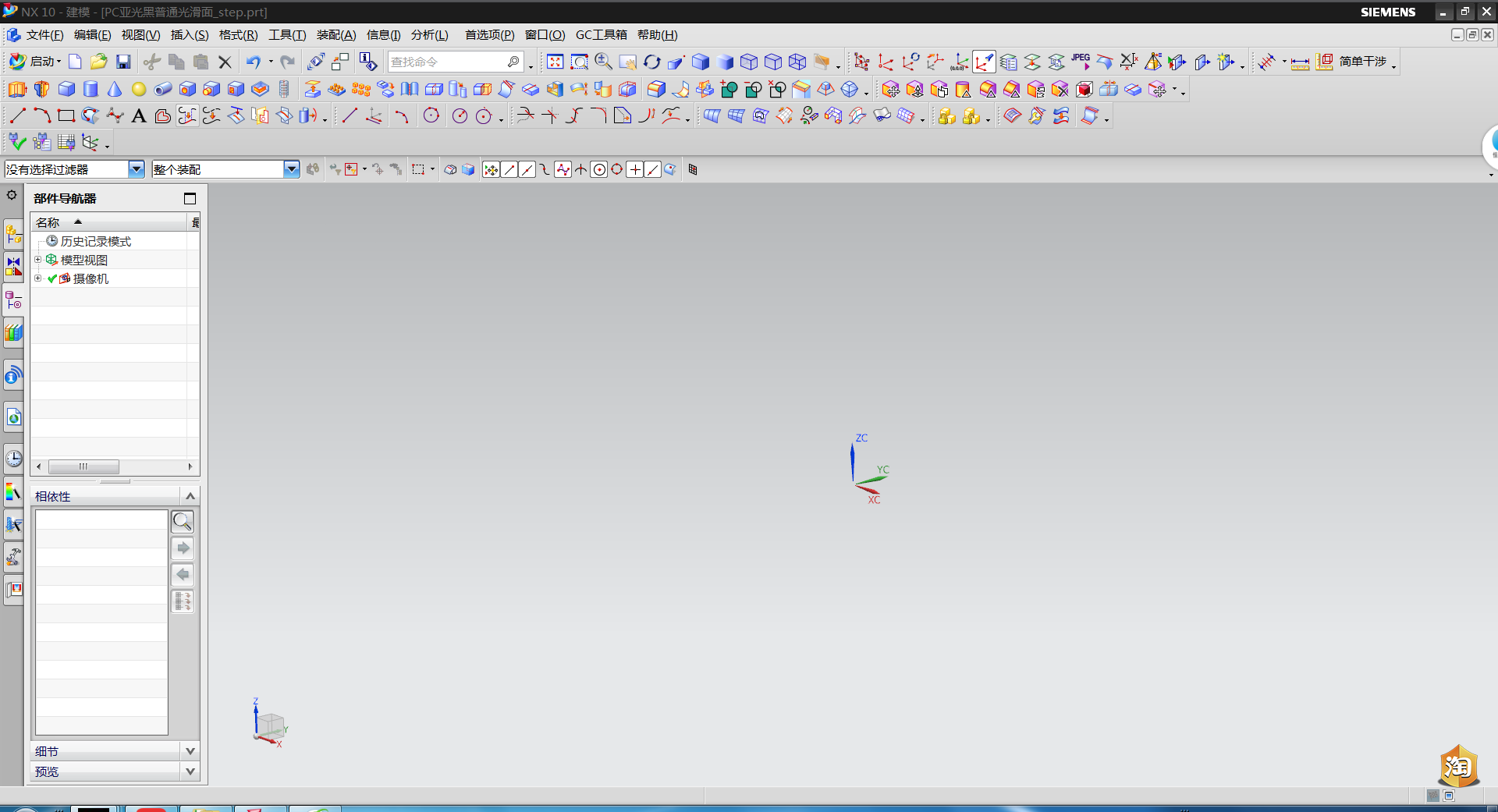This screenshot has height=812, width=1498.
Task: Open the 插入(S) menu
Action: pos(189,35)
